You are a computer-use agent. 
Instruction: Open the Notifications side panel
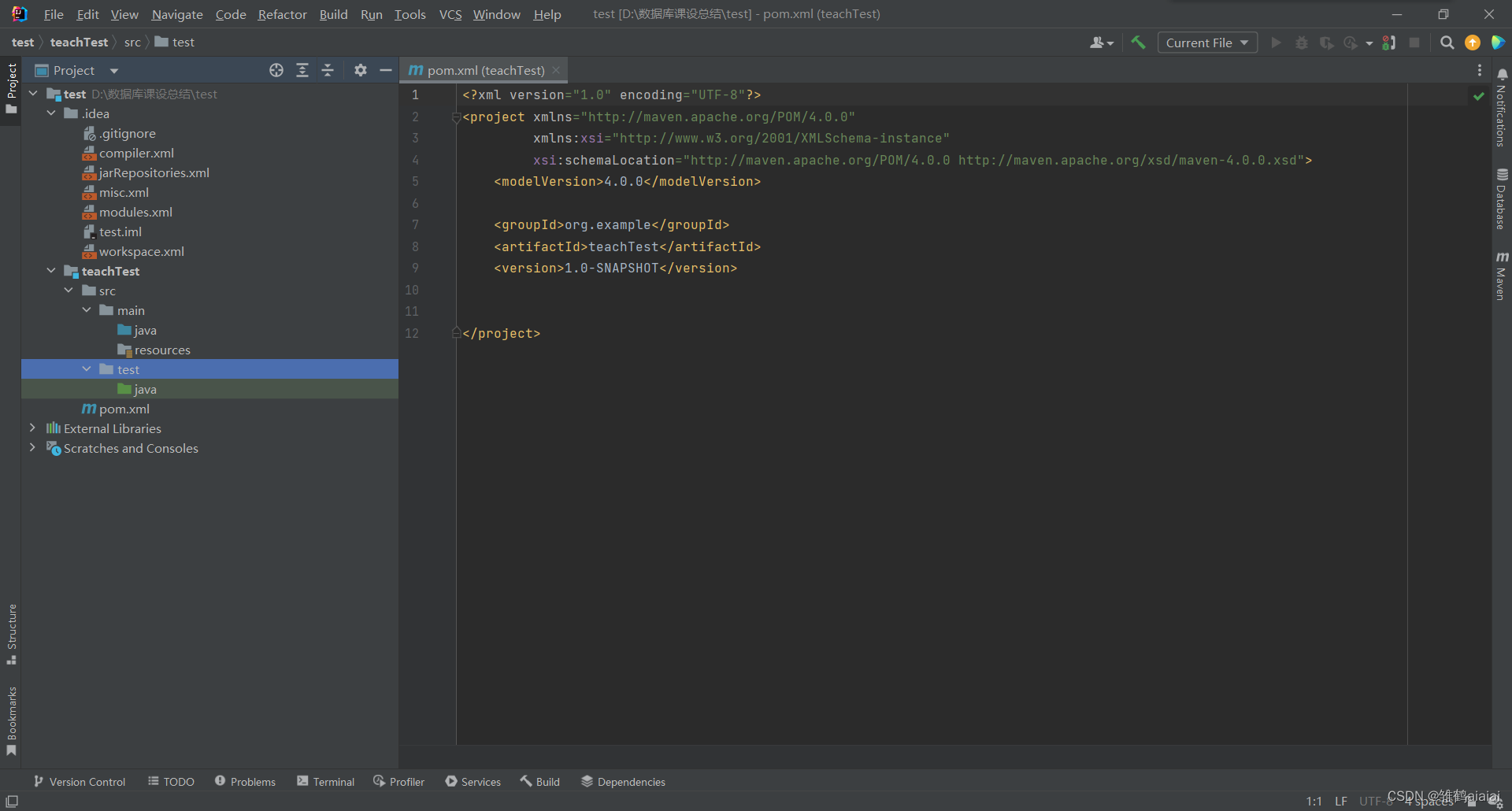tap(1502, 108)
